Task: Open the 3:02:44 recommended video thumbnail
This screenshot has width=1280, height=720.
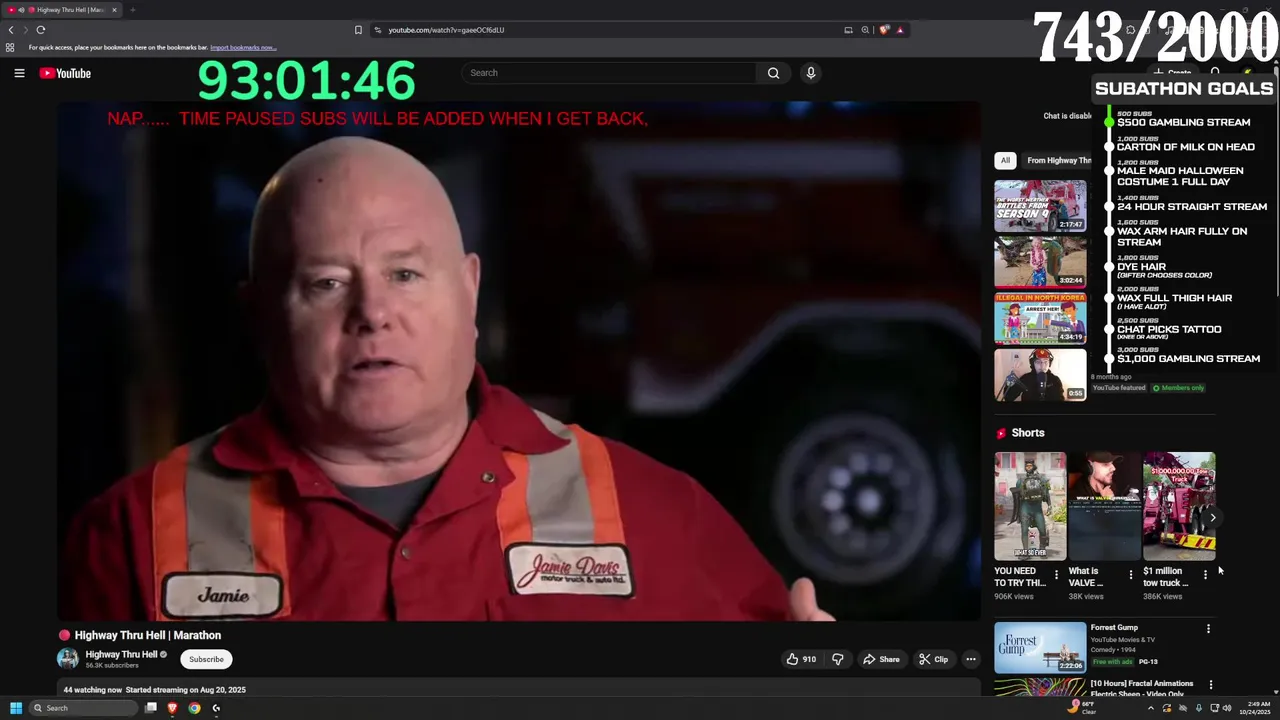Action: pos(1040,262)
